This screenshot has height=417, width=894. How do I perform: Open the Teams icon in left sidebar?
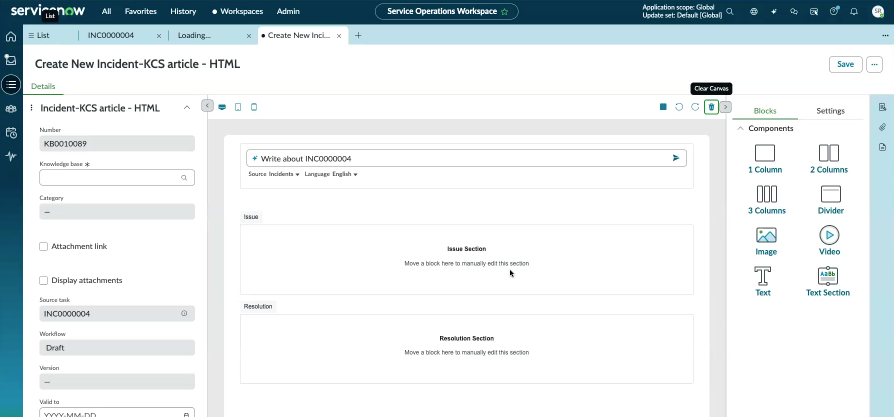(10, 108)
